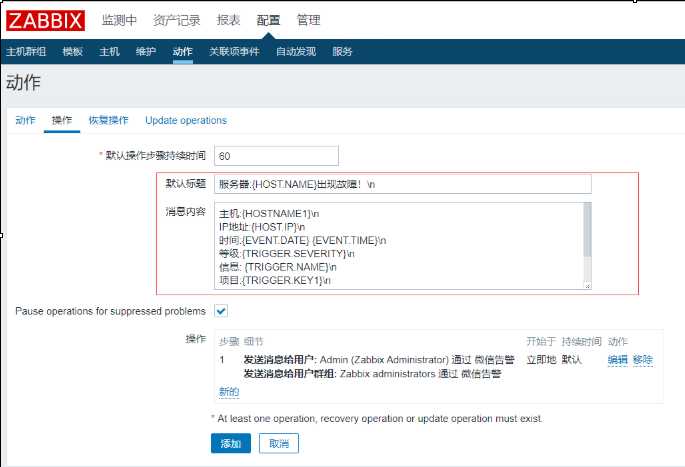Click the ZABBIX logo
The width and height of the screenshot is (685, 467).
[45, 21]
